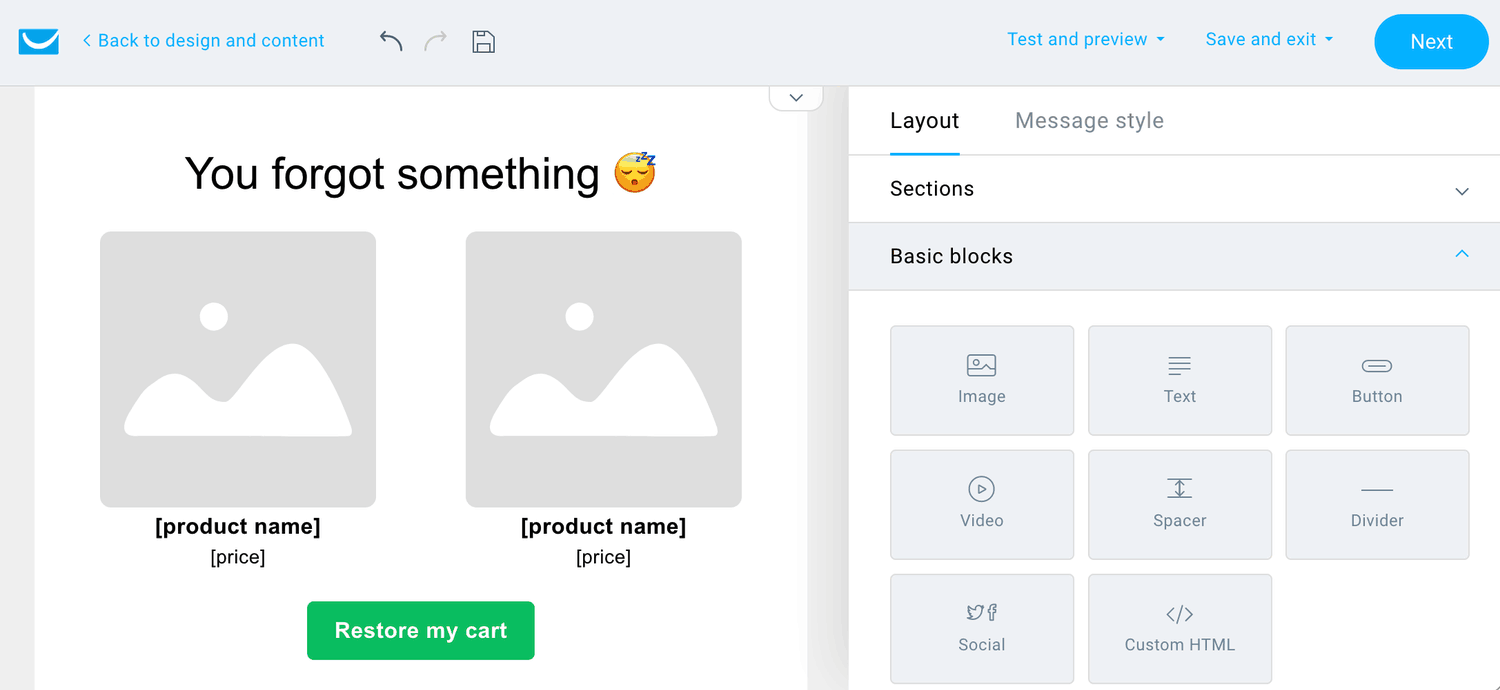The image size is (1500, 690).
Task: Switch to the Message style tab
Action: click(1089, 121)
